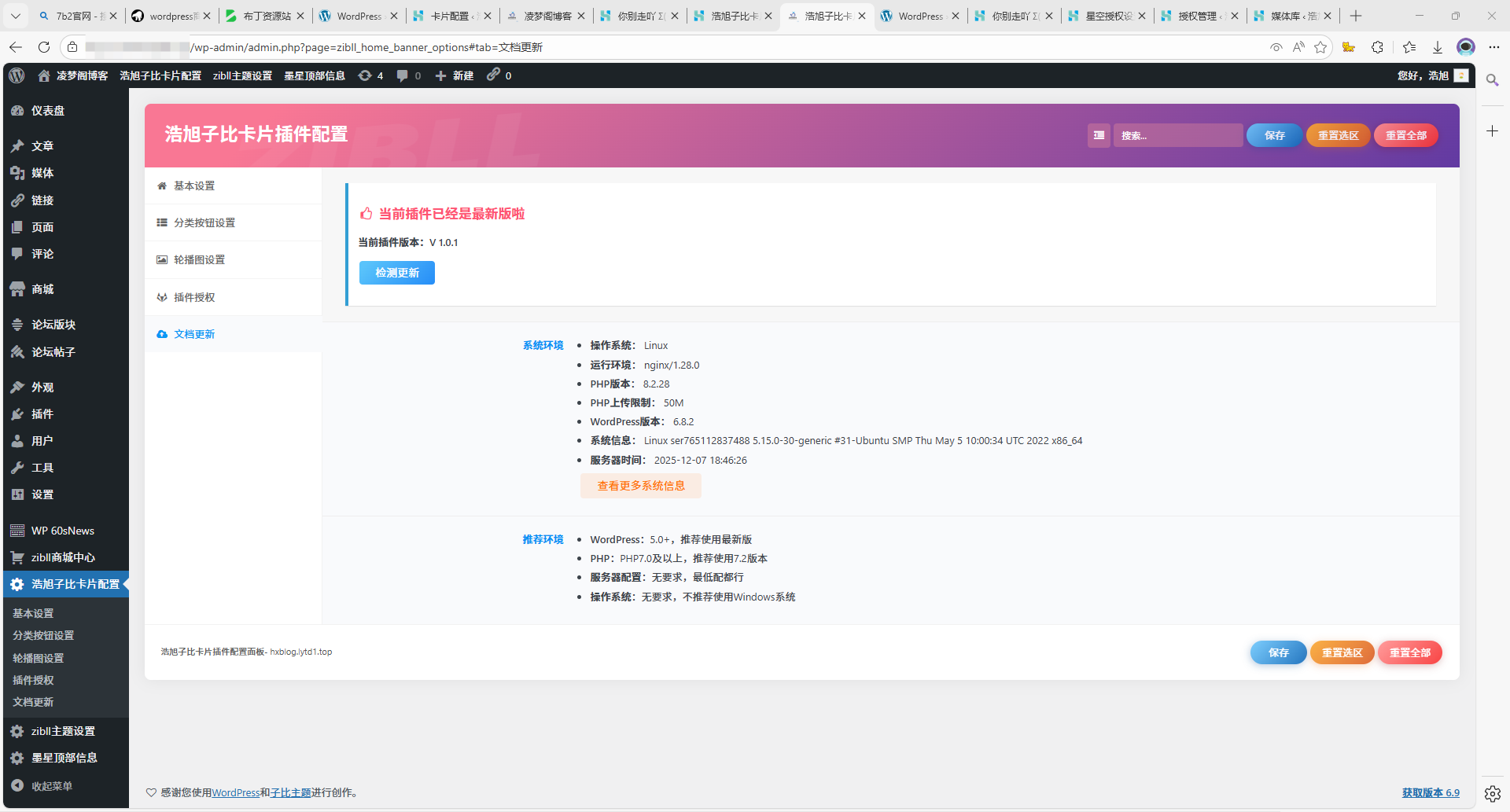Open 外观 in the admin menu
The width and height of the screenshot is (1510, 812).
point(42,387)
